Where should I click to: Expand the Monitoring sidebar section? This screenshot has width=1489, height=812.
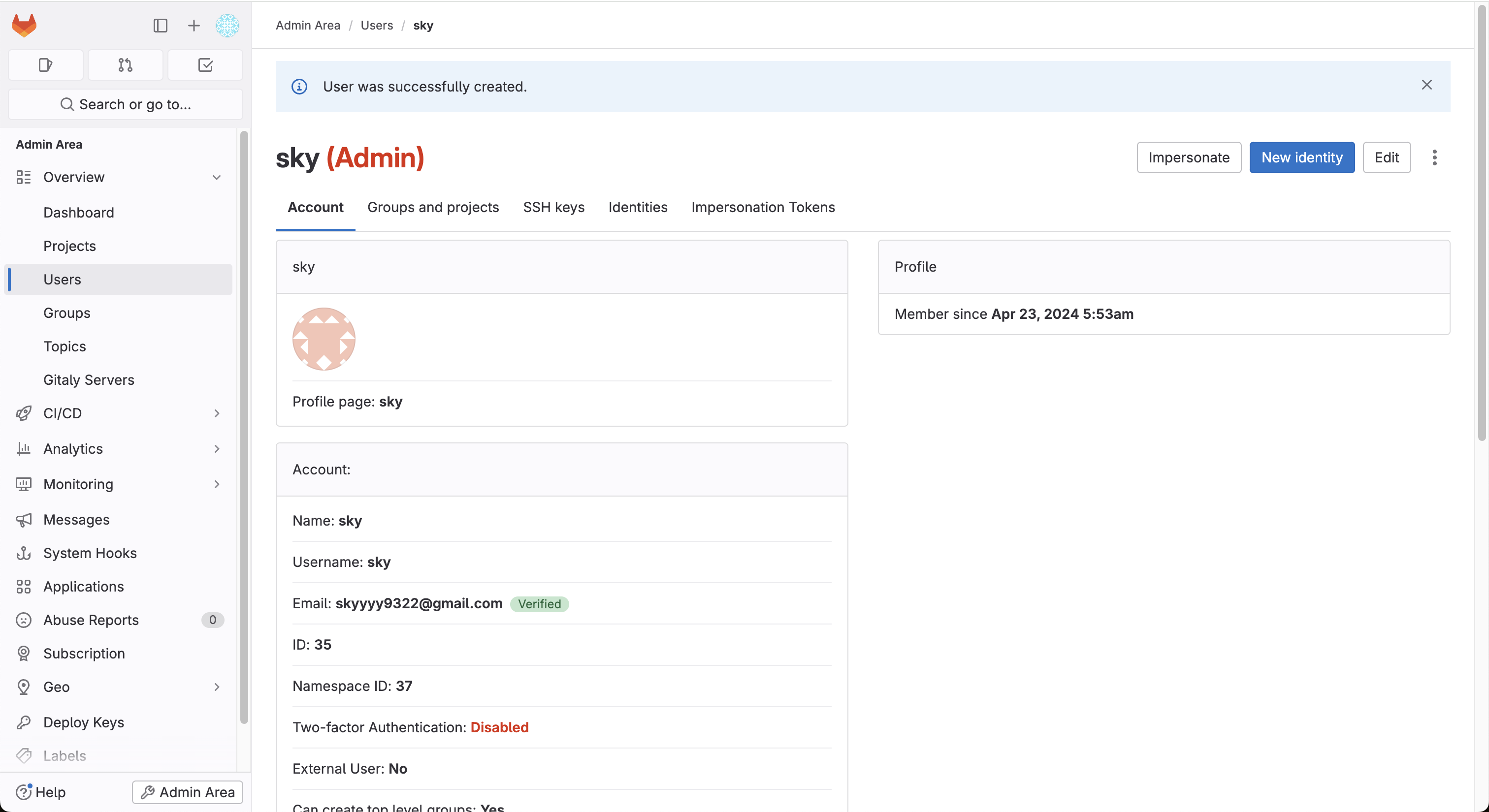[217, 485]
